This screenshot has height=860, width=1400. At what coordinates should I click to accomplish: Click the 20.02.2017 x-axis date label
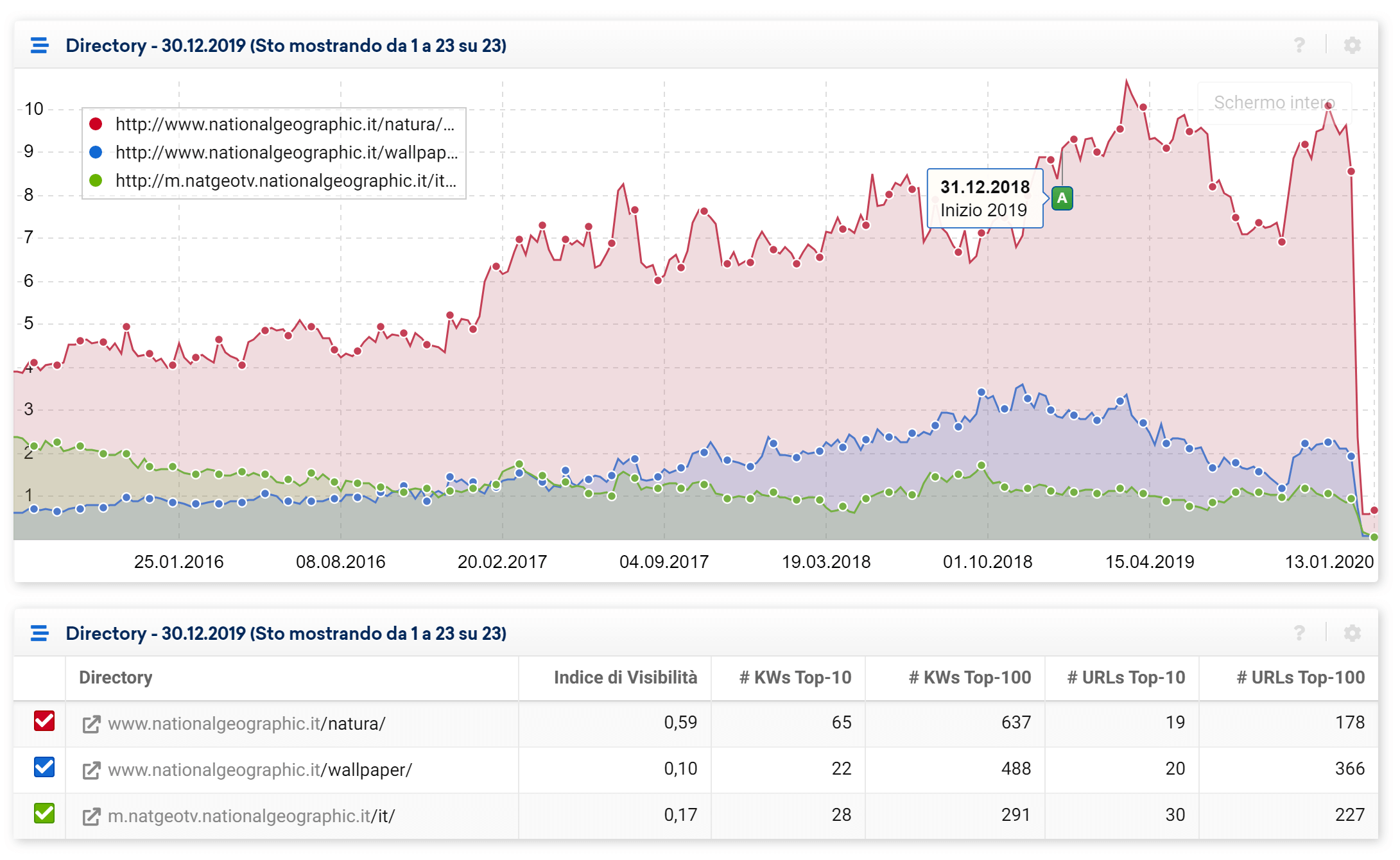(502, 562)
